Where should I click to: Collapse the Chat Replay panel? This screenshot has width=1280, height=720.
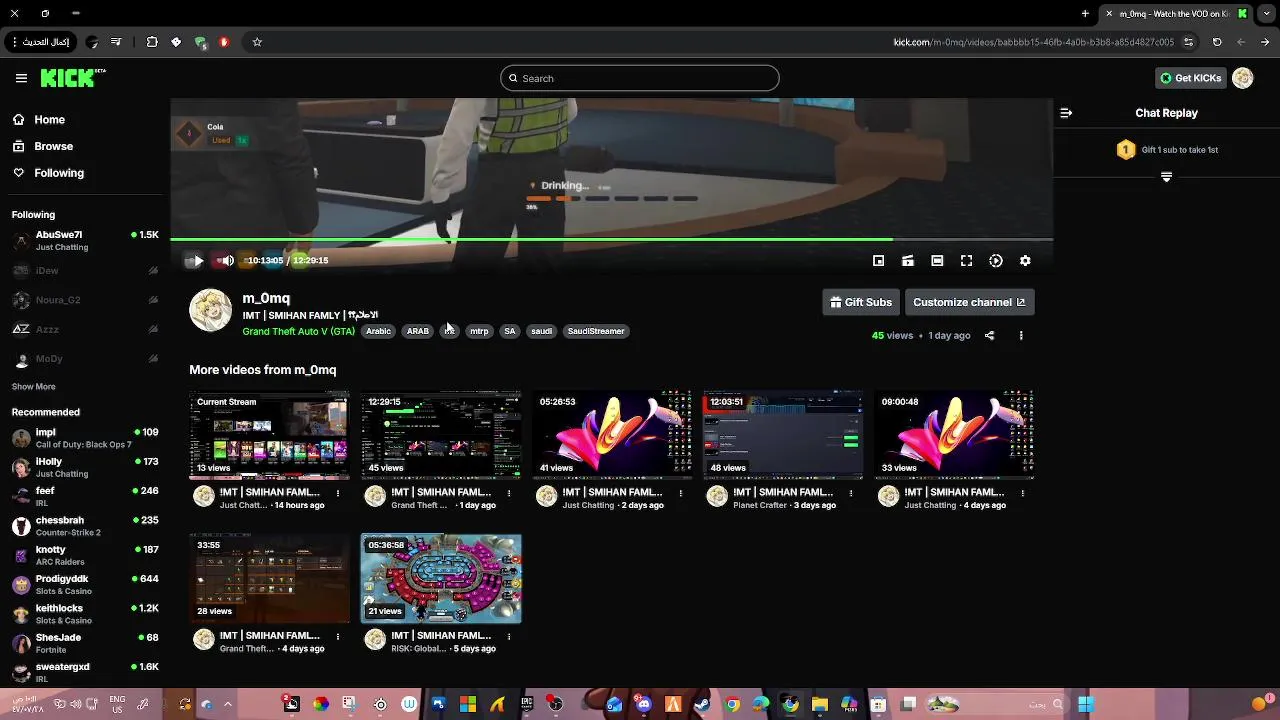pos(1066,113)
